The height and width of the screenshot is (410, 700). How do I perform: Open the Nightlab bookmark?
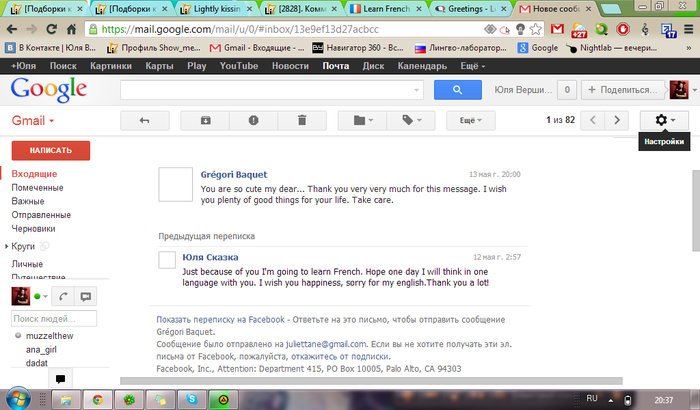612,48
